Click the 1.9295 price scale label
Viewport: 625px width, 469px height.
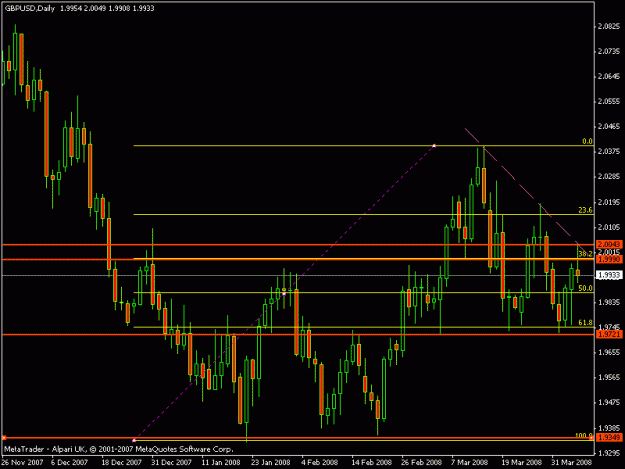click(609, 453)
